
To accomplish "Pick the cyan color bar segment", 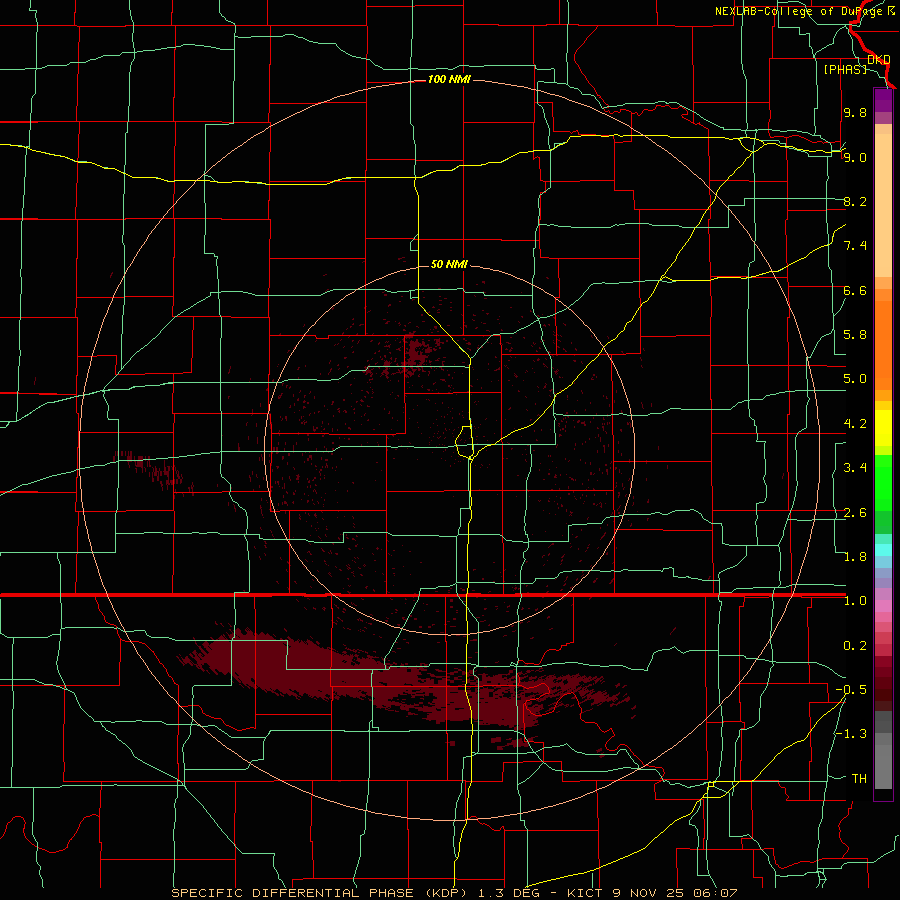I will click(x=883, y=550).
